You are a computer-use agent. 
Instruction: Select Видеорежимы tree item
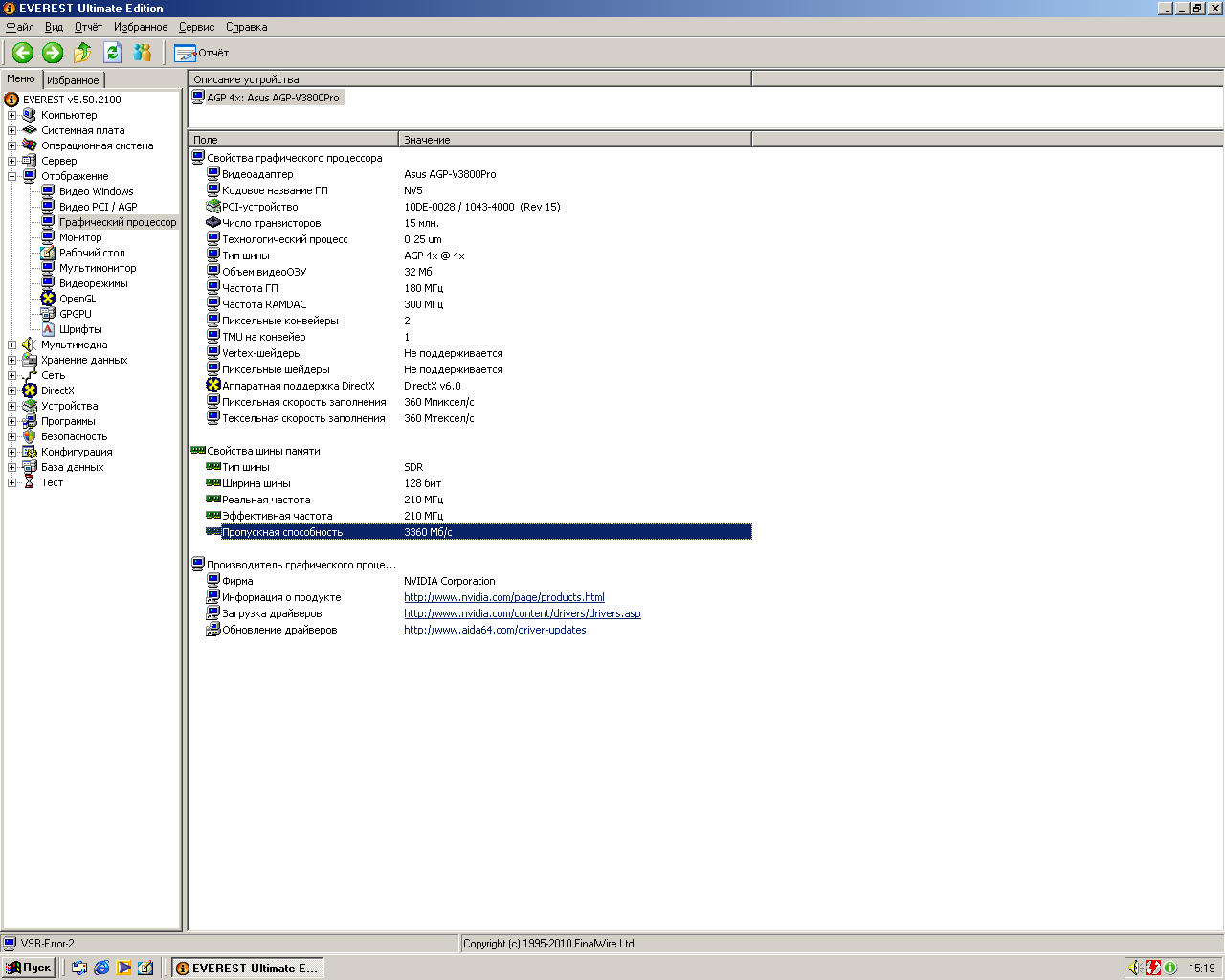pos(94,283)
